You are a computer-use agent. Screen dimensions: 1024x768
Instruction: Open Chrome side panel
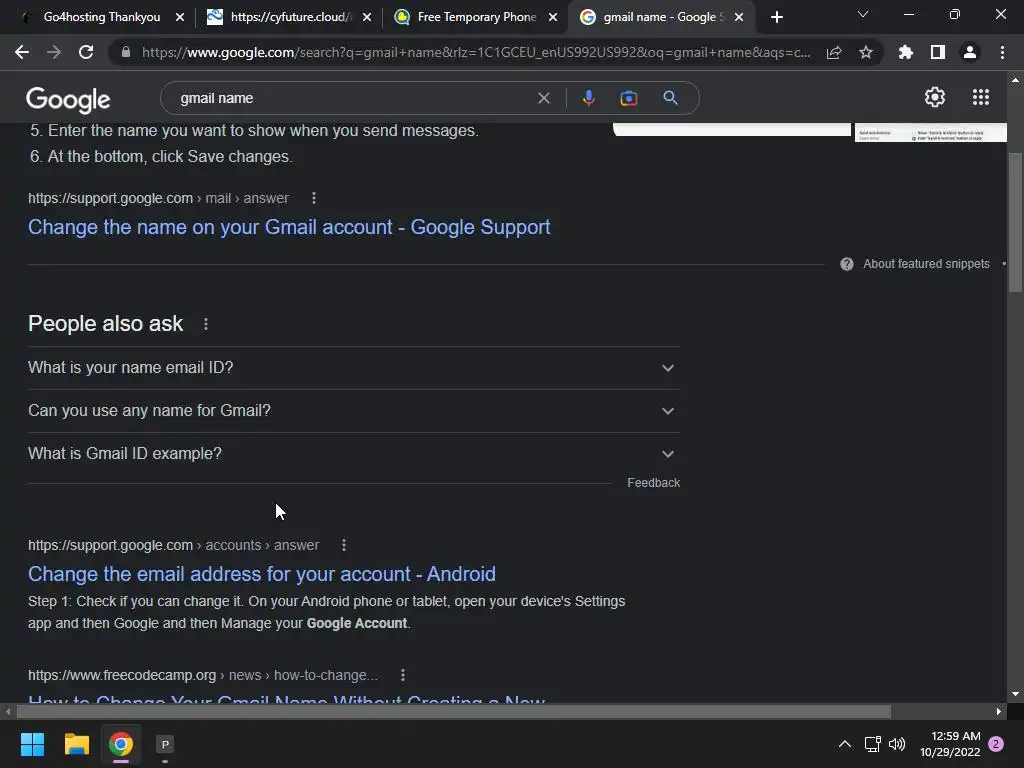point(938,52)
